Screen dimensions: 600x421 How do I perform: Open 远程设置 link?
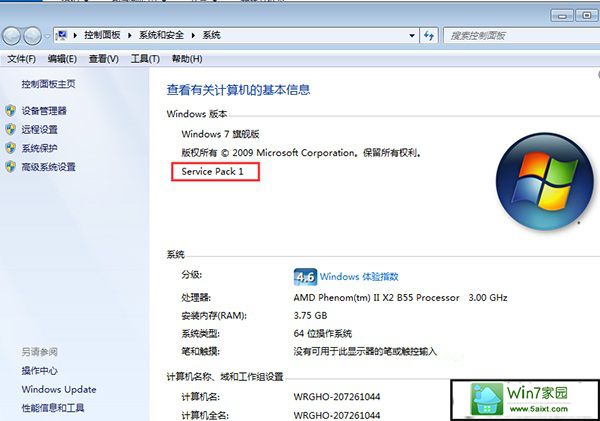39,129
